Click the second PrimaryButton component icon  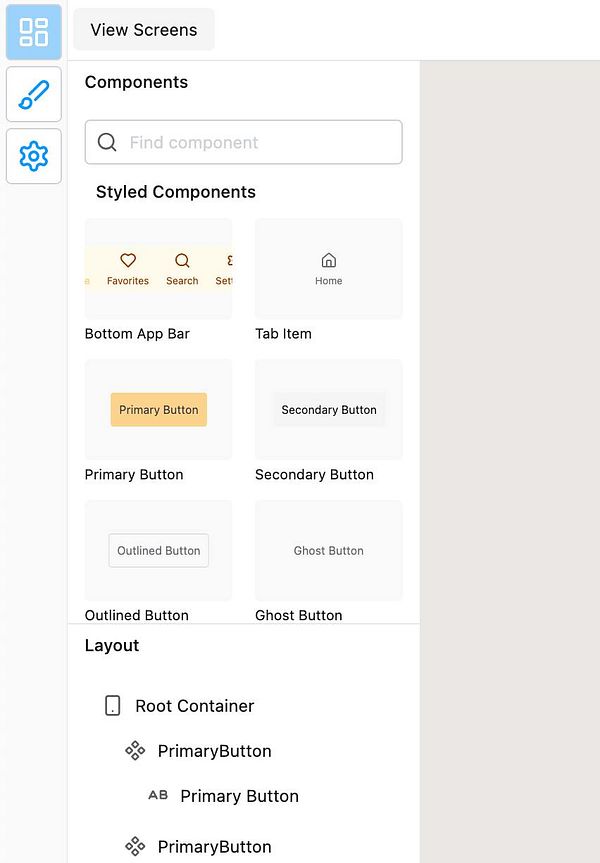(135, 846)
